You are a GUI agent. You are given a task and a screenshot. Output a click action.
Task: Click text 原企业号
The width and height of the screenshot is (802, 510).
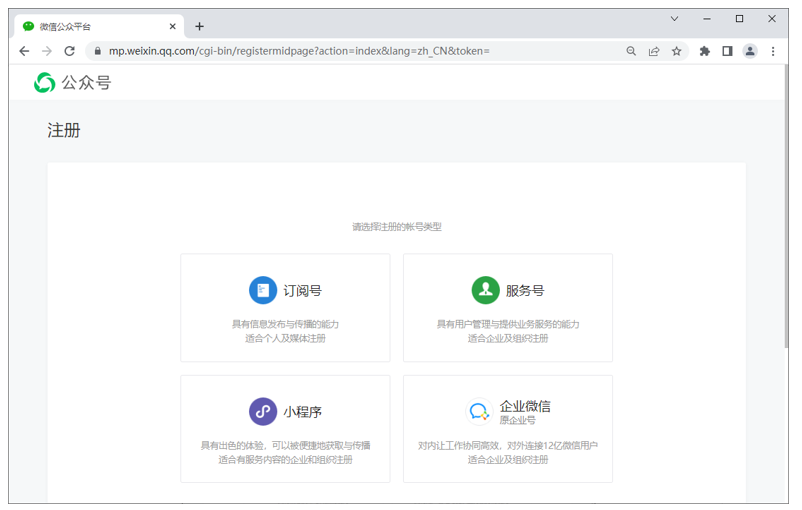click(518, 420)
